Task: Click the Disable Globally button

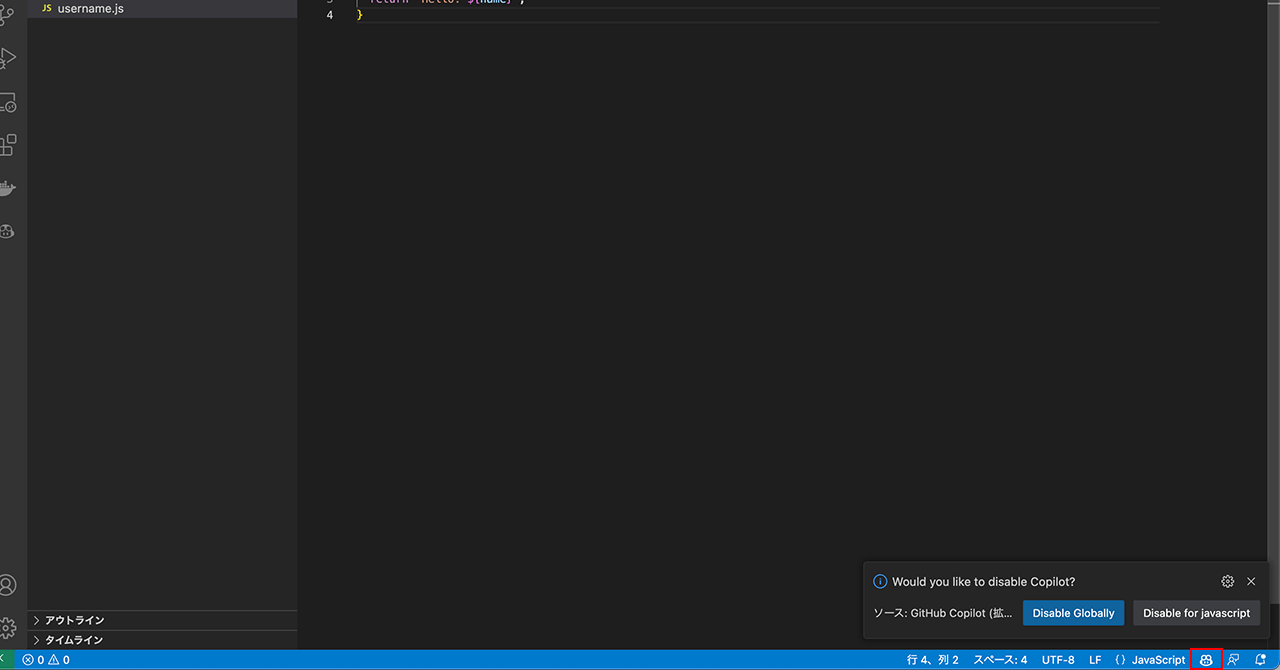Action: point(1073,613)
